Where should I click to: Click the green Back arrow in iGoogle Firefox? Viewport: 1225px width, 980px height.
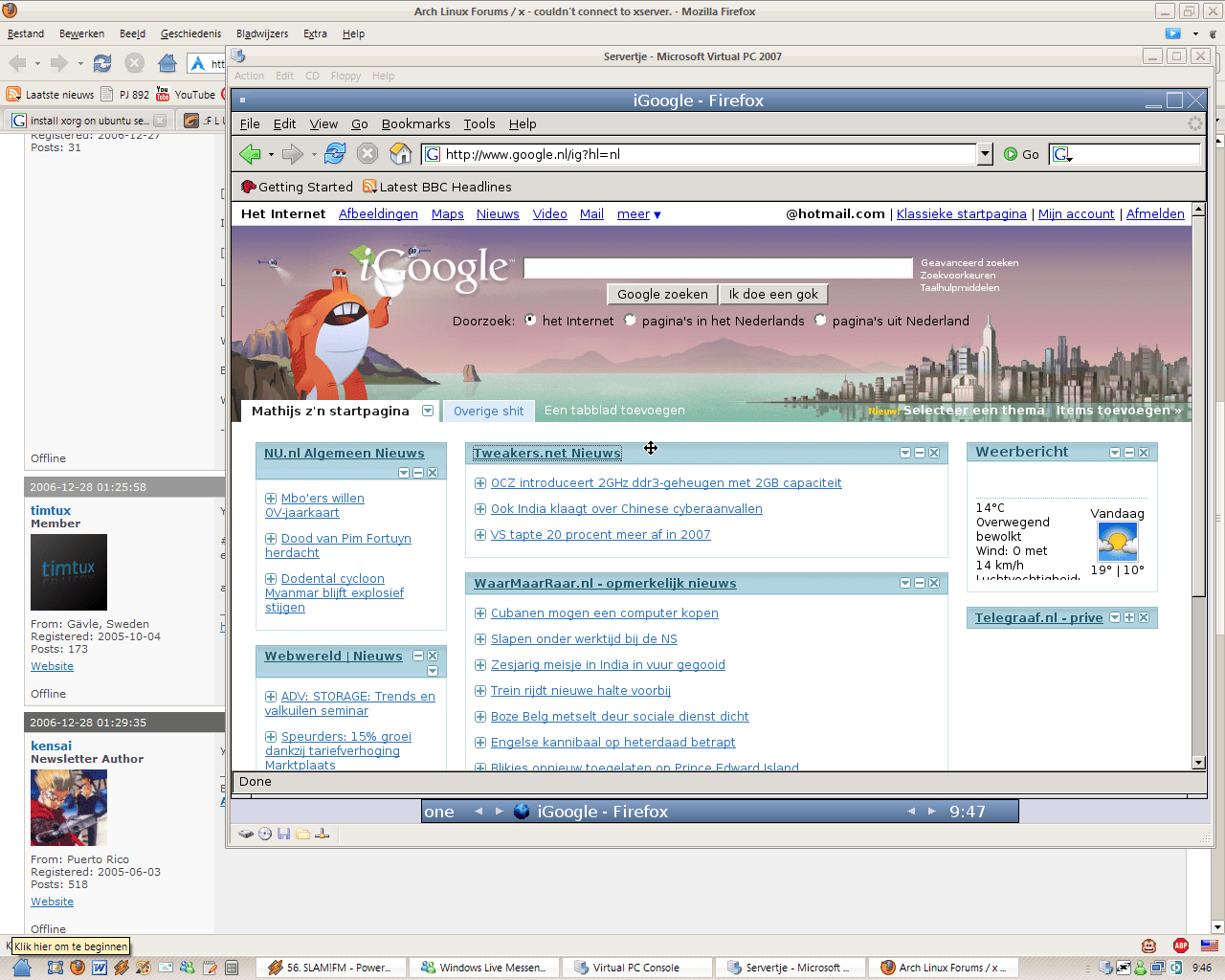point(251,154)
